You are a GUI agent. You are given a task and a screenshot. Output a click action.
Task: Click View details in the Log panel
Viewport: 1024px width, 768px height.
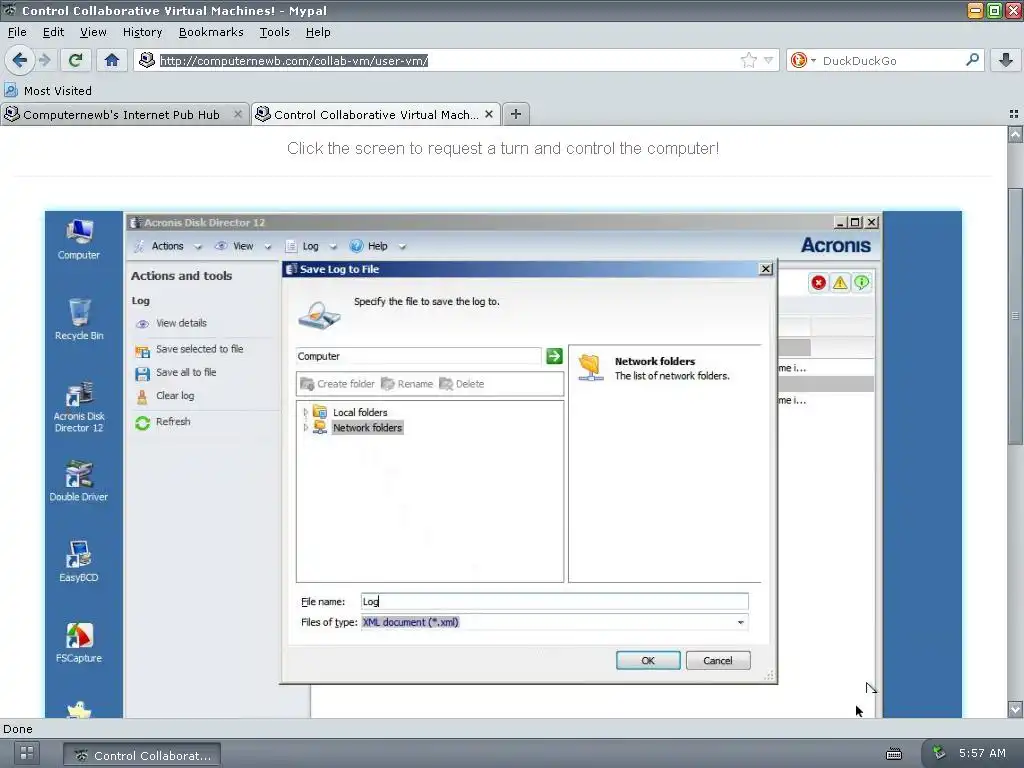(x=181, y=323)
